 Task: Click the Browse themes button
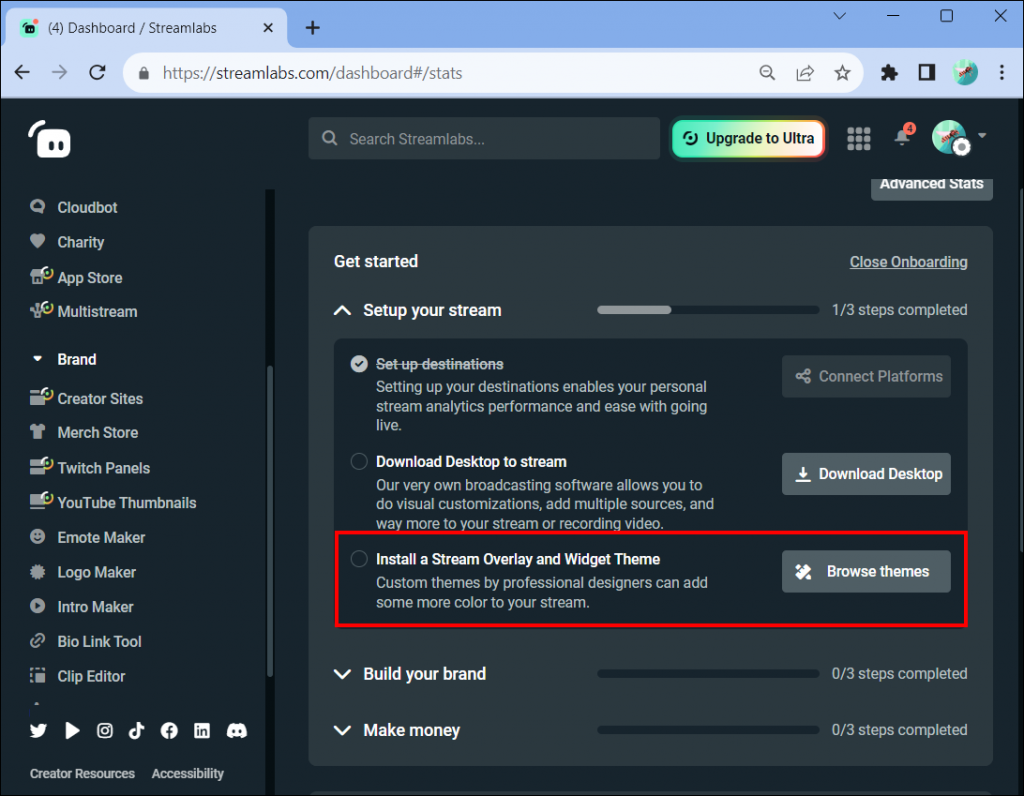(x=866, y=571)
